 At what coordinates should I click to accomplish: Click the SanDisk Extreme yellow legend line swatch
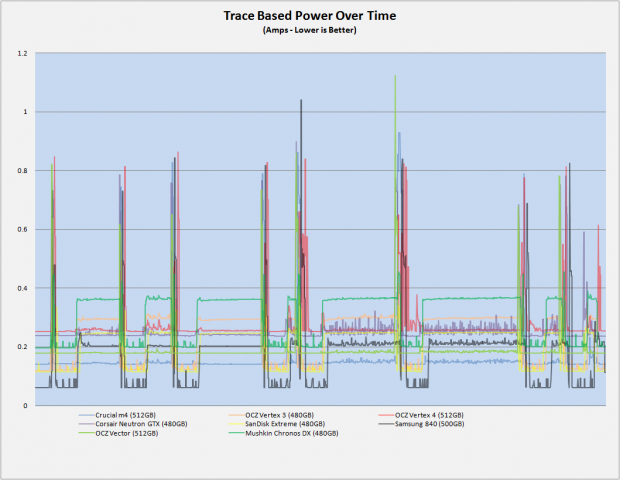coord(236,424)
